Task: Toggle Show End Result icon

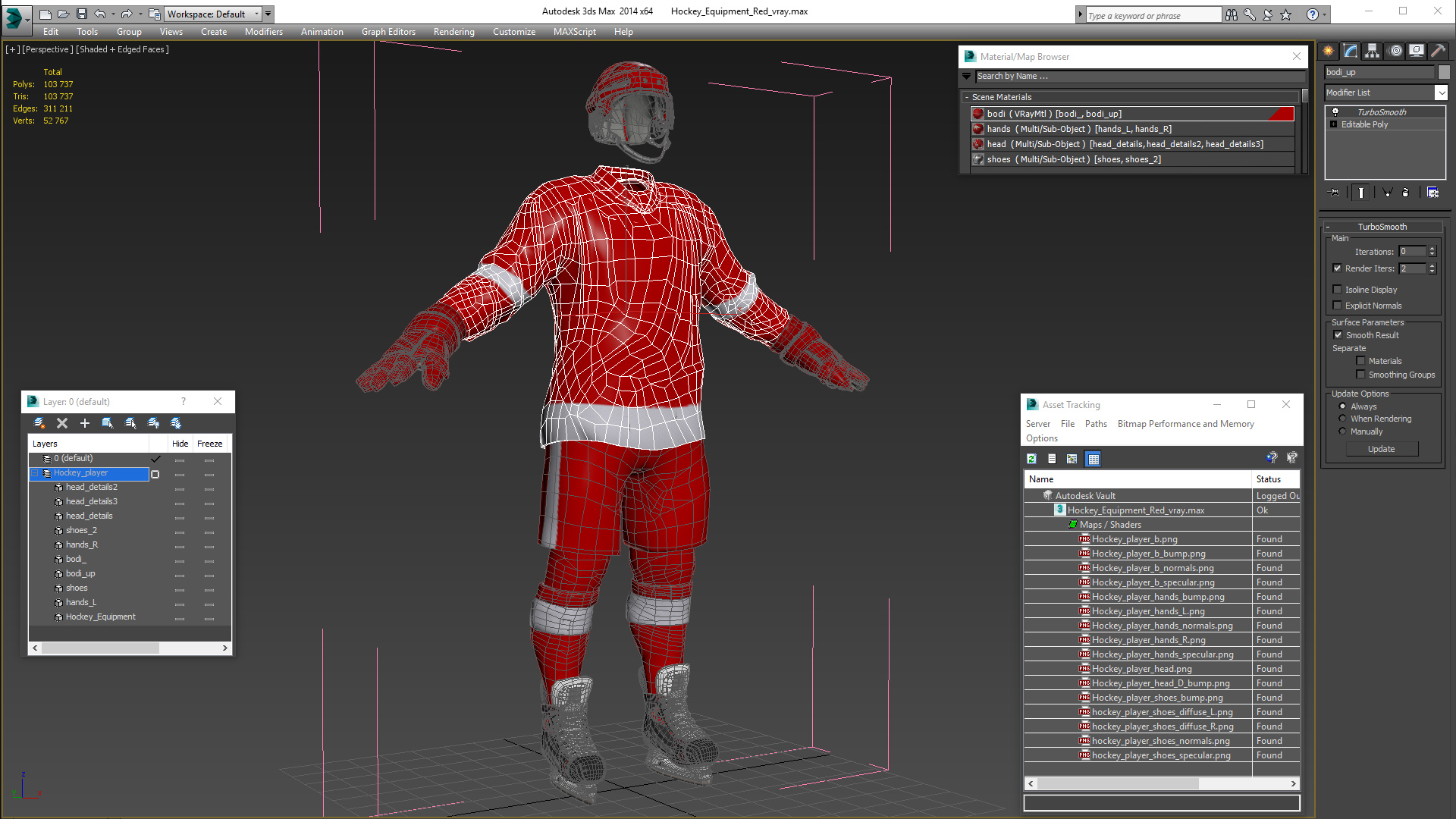Action: click(1361, 193)
